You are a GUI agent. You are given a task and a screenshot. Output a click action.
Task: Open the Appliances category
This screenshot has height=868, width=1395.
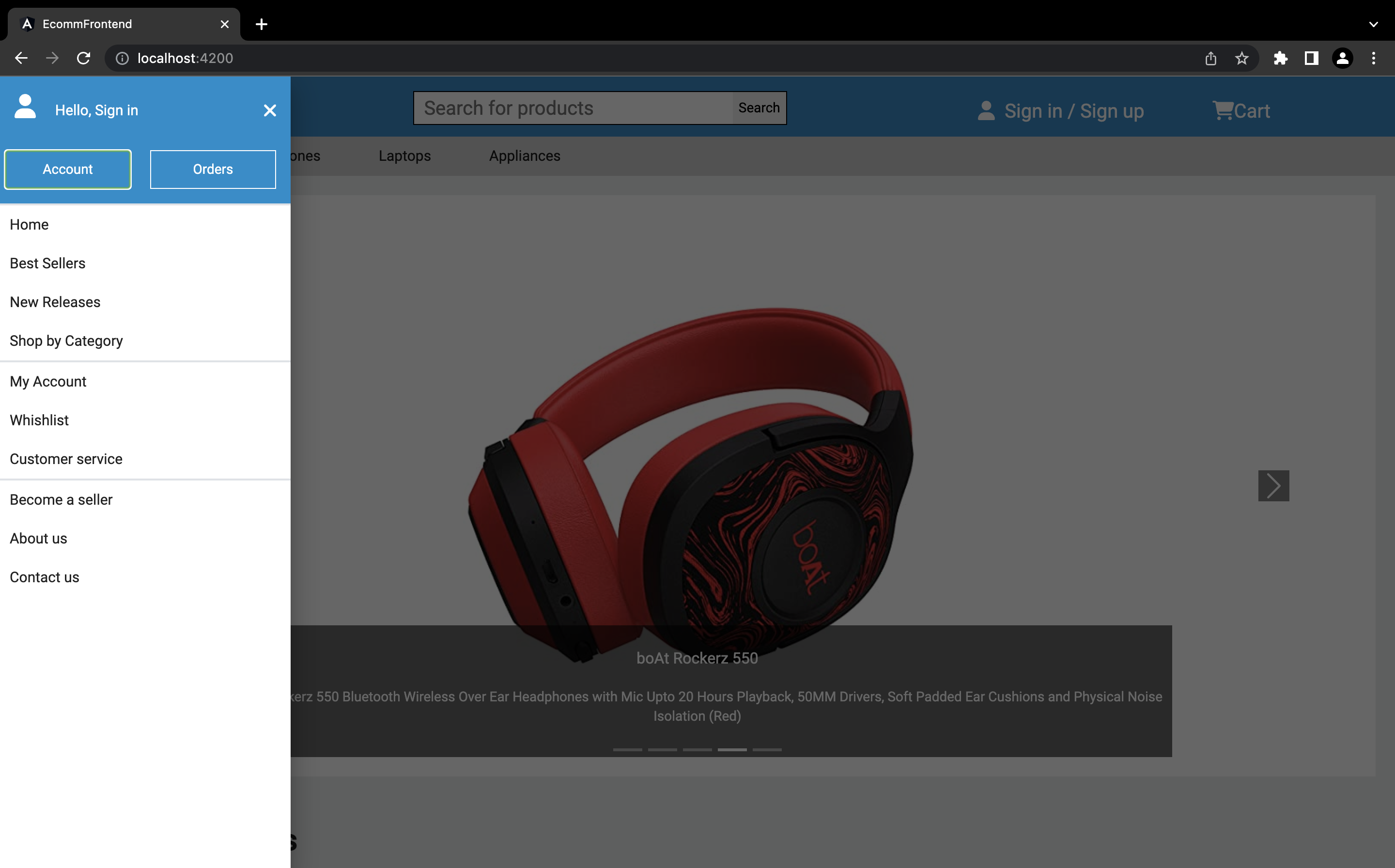(524, 155)
